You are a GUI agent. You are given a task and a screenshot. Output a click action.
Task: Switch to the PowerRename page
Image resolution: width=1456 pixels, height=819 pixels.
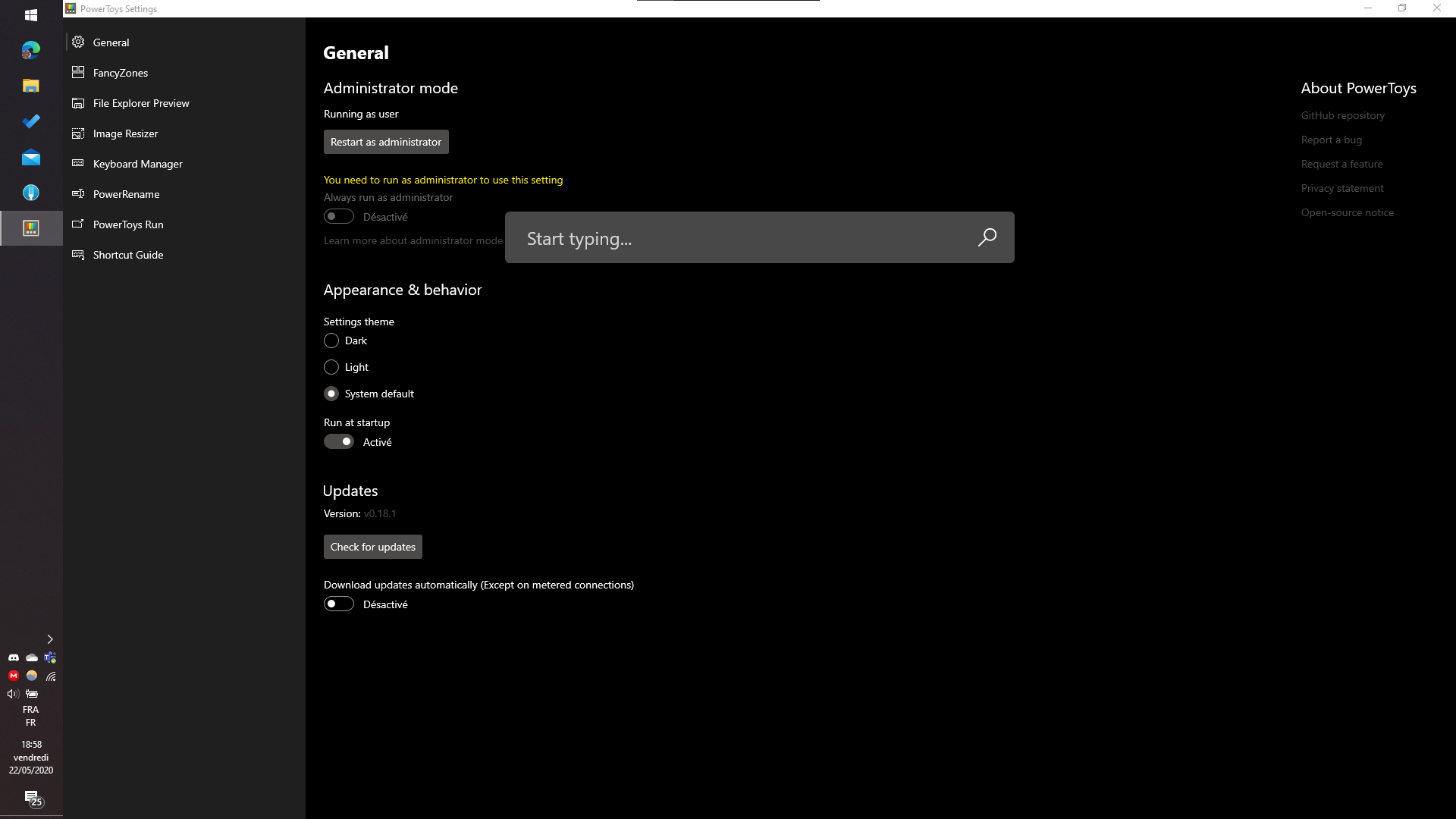click(x=184, y=194)
